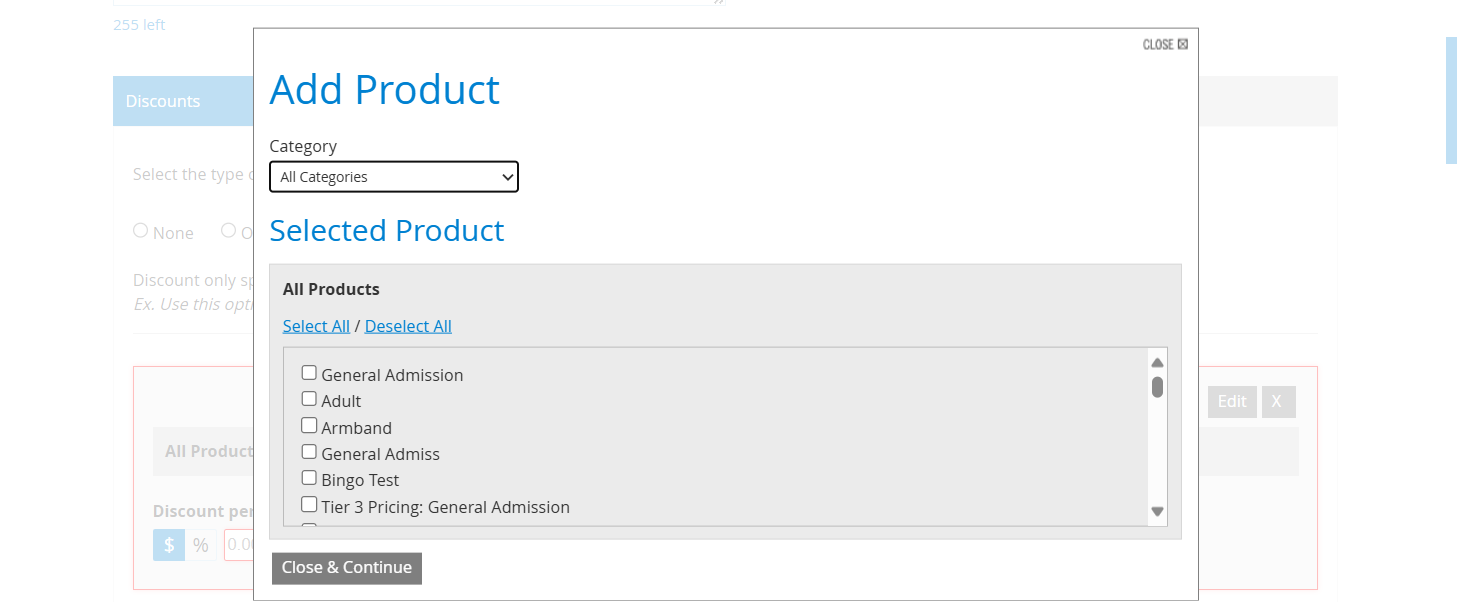Click the Select All link
Screen dimensions: 1457x602
pos(316,326)
